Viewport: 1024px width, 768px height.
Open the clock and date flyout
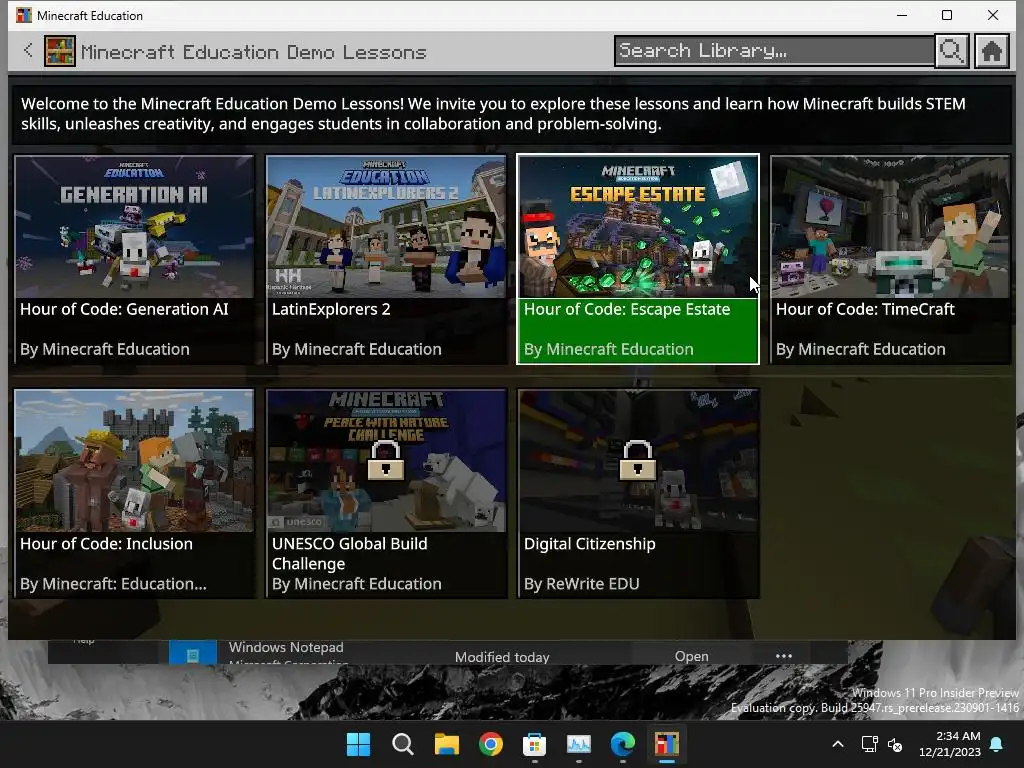tap(950, 744)
